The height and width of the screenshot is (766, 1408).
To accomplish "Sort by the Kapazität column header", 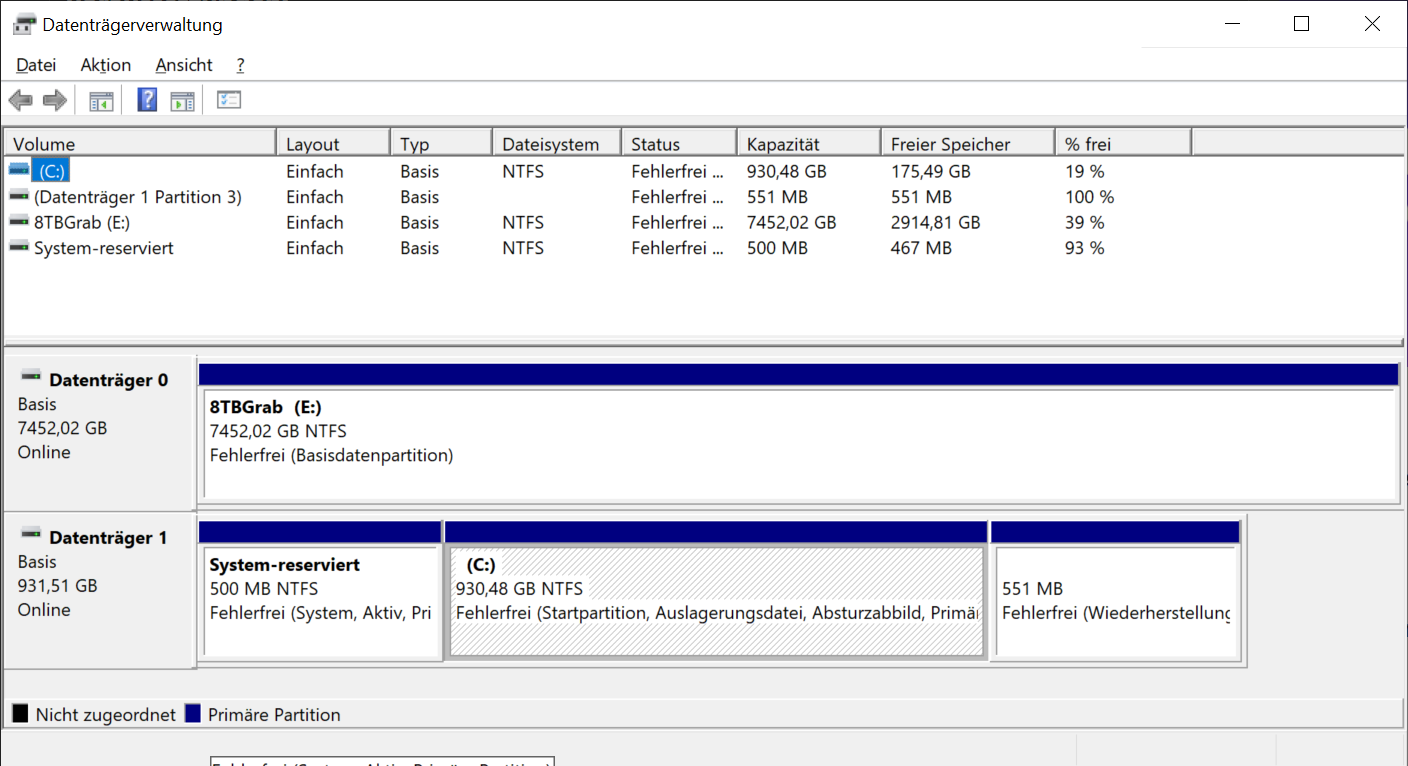I will [809, 144].
